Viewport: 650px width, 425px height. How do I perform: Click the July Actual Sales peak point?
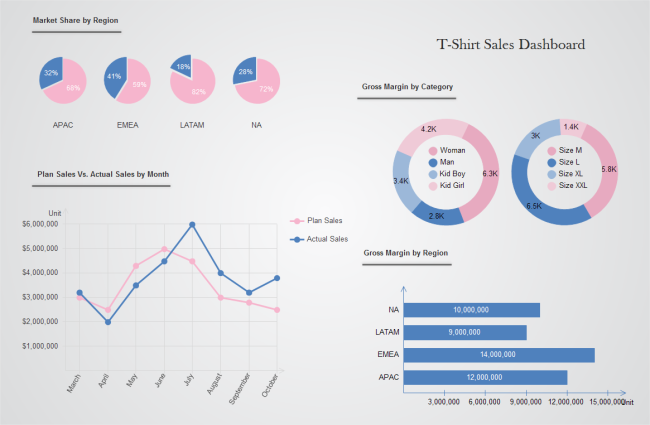click(x=192, y=225)
